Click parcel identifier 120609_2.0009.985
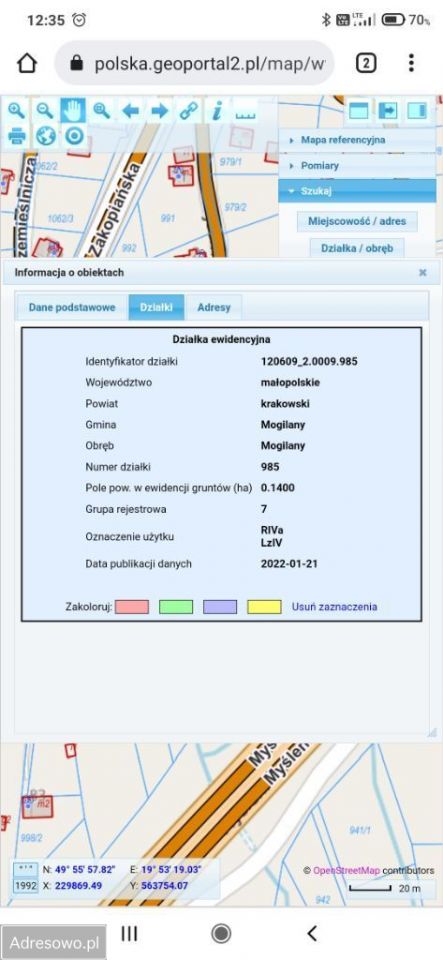This screenshot has height=960, width=443. tap(309, 361)
